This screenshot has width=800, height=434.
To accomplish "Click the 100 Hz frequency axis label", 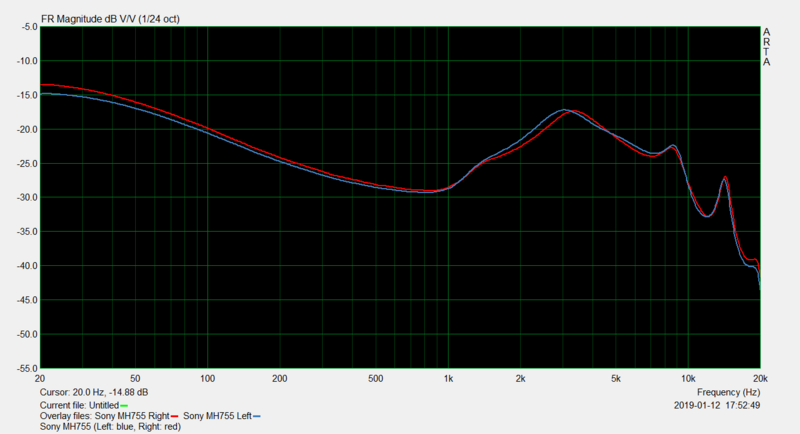I will click(x=207, y=378).
